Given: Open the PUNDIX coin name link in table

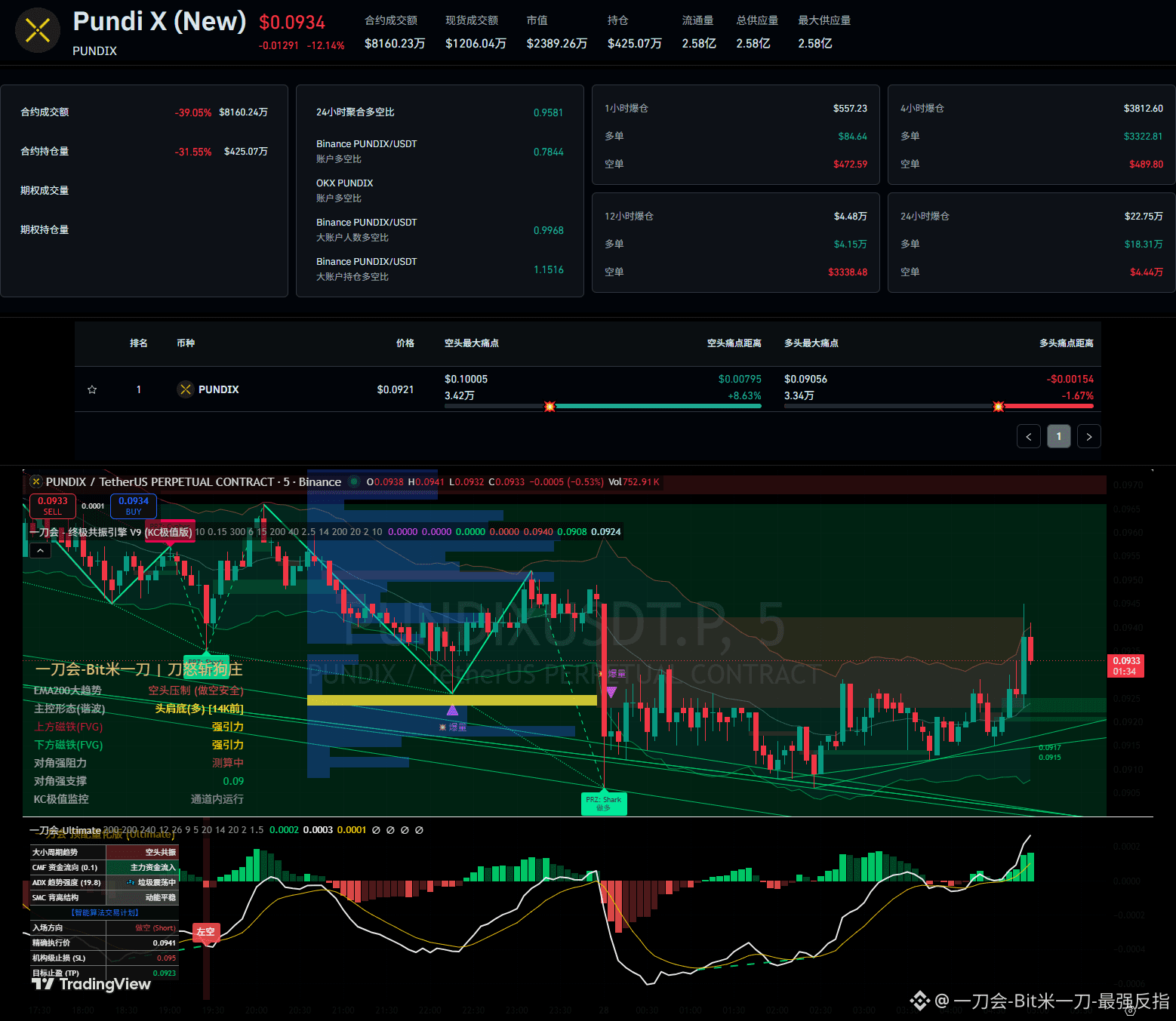Looking at the screenshot, I should [219, 389].
